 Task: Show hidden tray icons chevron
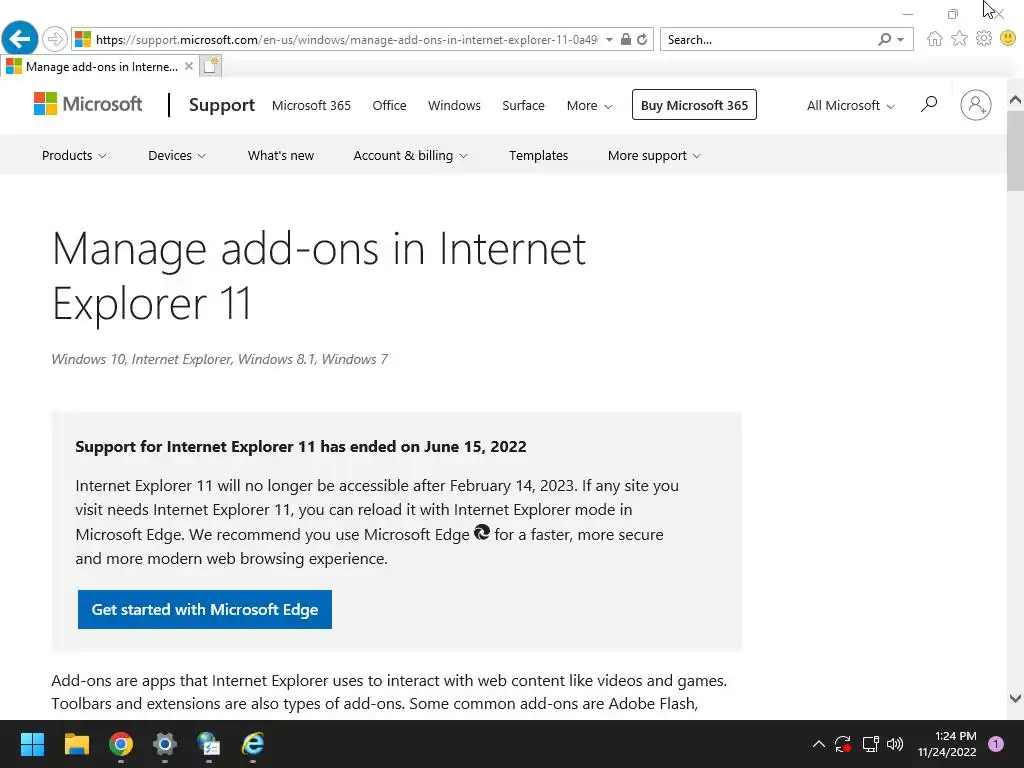coord(818,744)
